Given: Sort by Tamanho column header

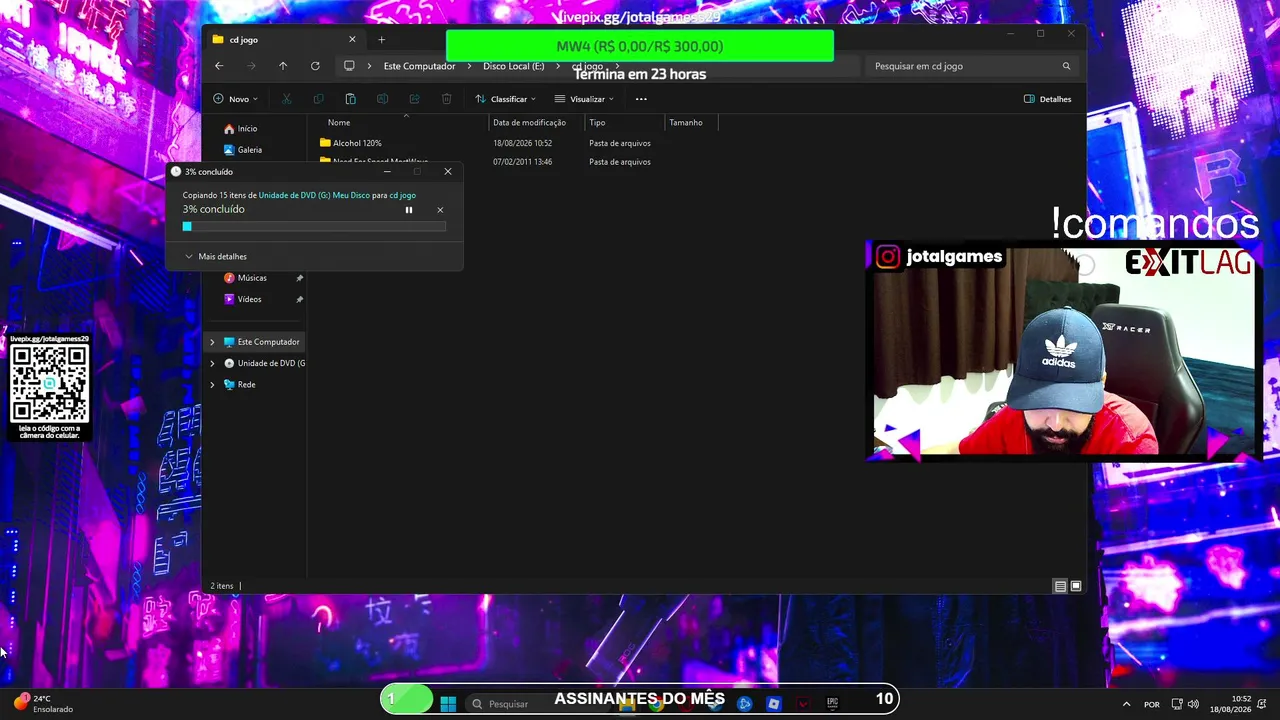Looking at the screenshot, I should (686, 122).
